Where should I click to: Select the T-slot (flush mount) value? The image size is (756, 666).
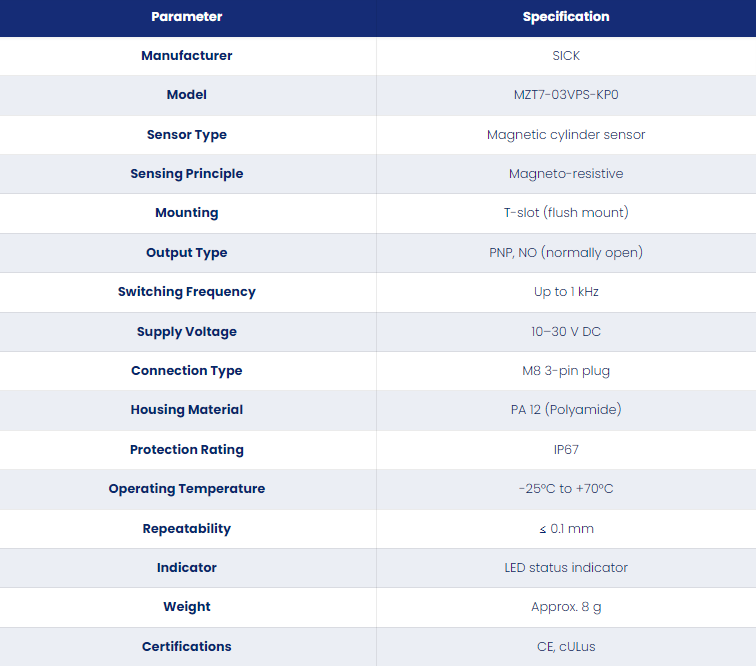(x=566, y=213)
